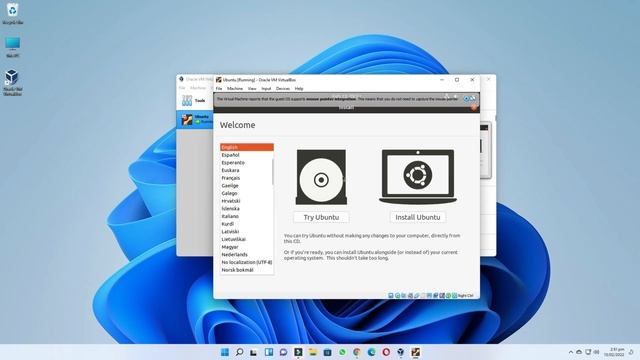640x360 pixels.
Task: Open the Input menu
Action: pos(266,89)
